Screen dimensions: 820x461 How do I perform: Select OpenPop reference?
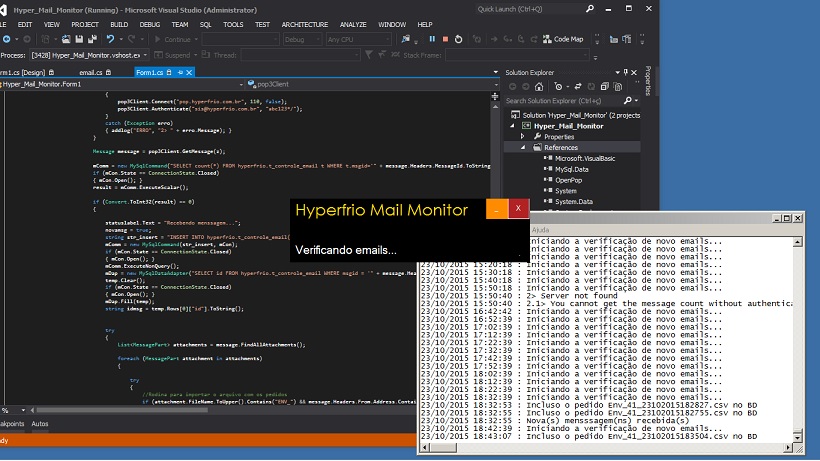coord(568,180)
